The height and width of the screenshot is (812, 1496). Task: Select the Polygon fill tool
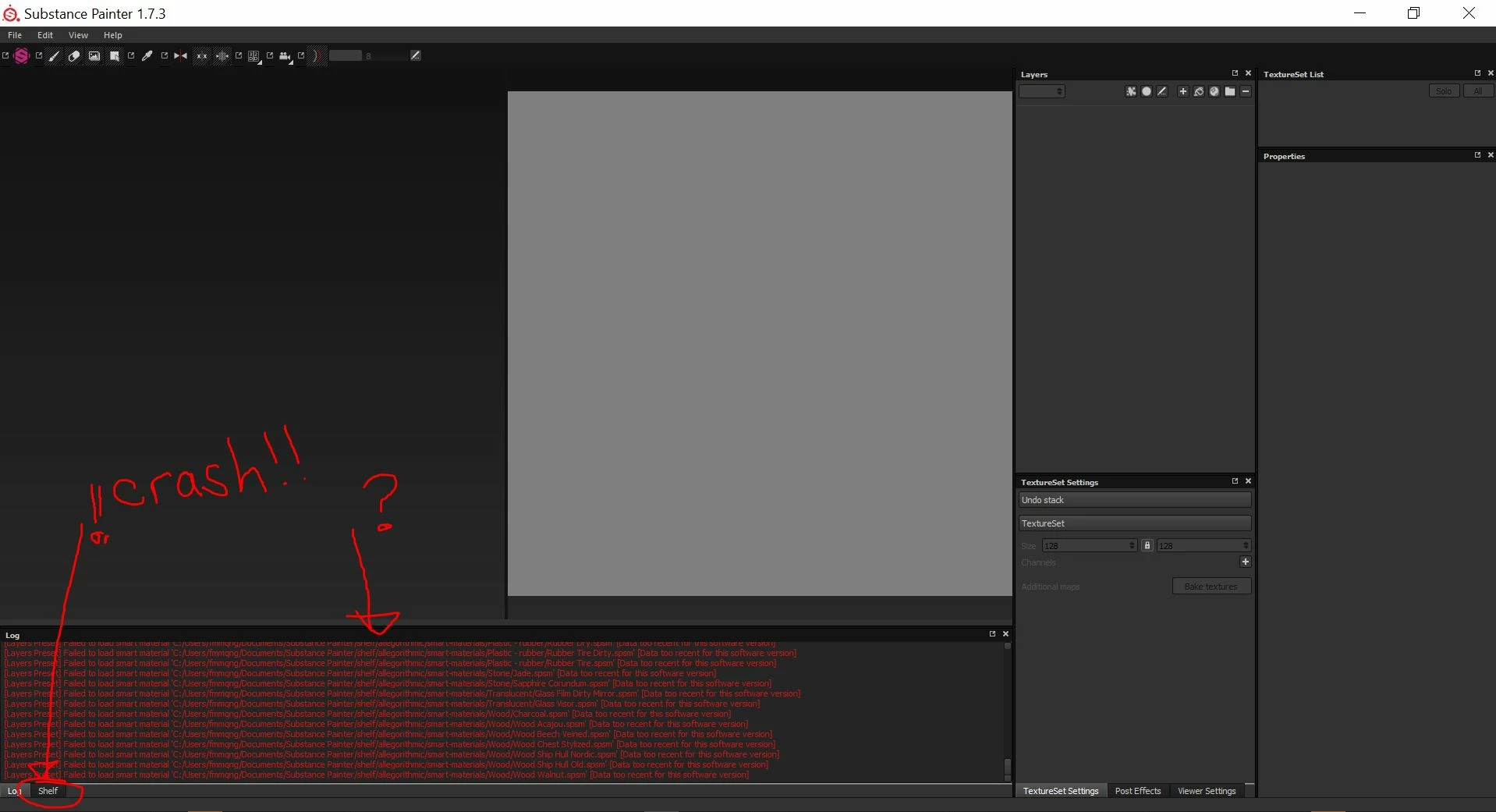pyautogui.click(x=115, y=55)
